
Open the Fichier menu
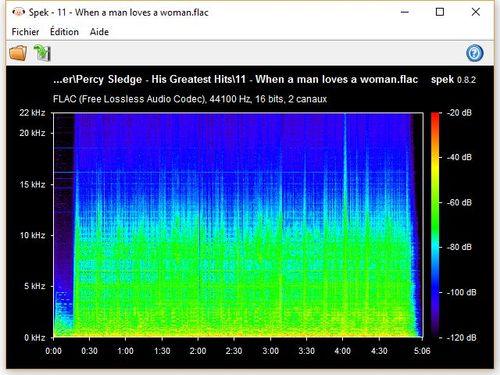click(25, 32)
